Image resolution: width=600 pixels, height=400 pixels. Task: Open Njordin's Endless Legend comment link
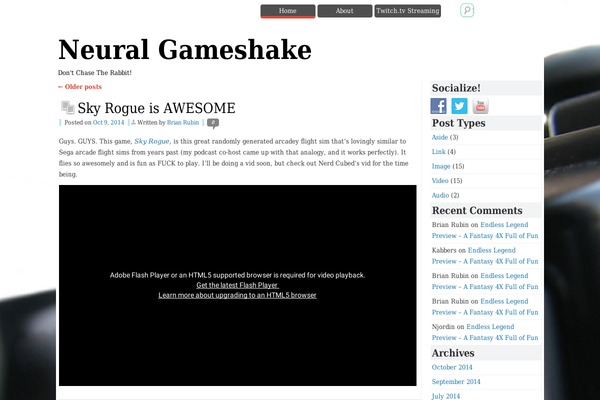click(x=485, y=332)
